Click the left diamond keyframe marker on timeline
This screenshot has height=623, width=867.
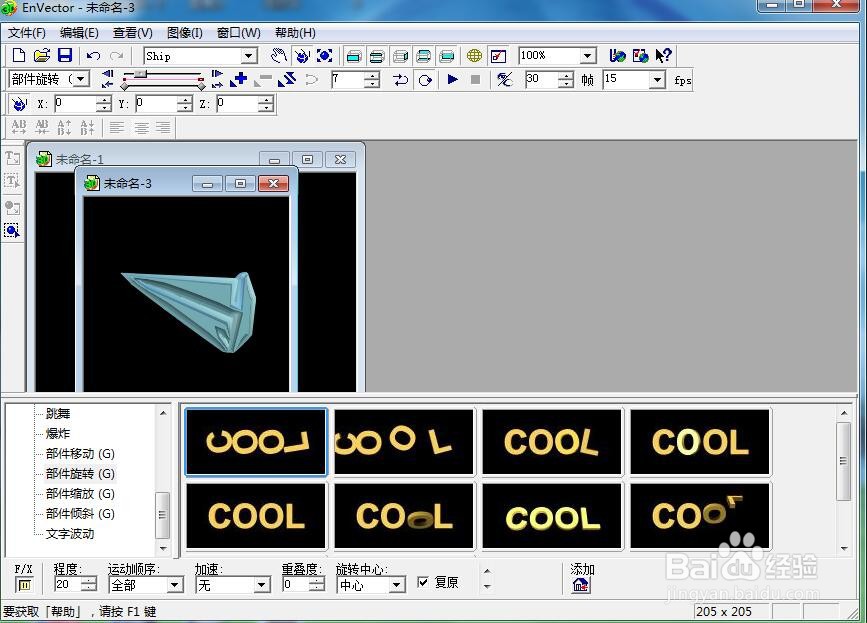coord(125,86)
